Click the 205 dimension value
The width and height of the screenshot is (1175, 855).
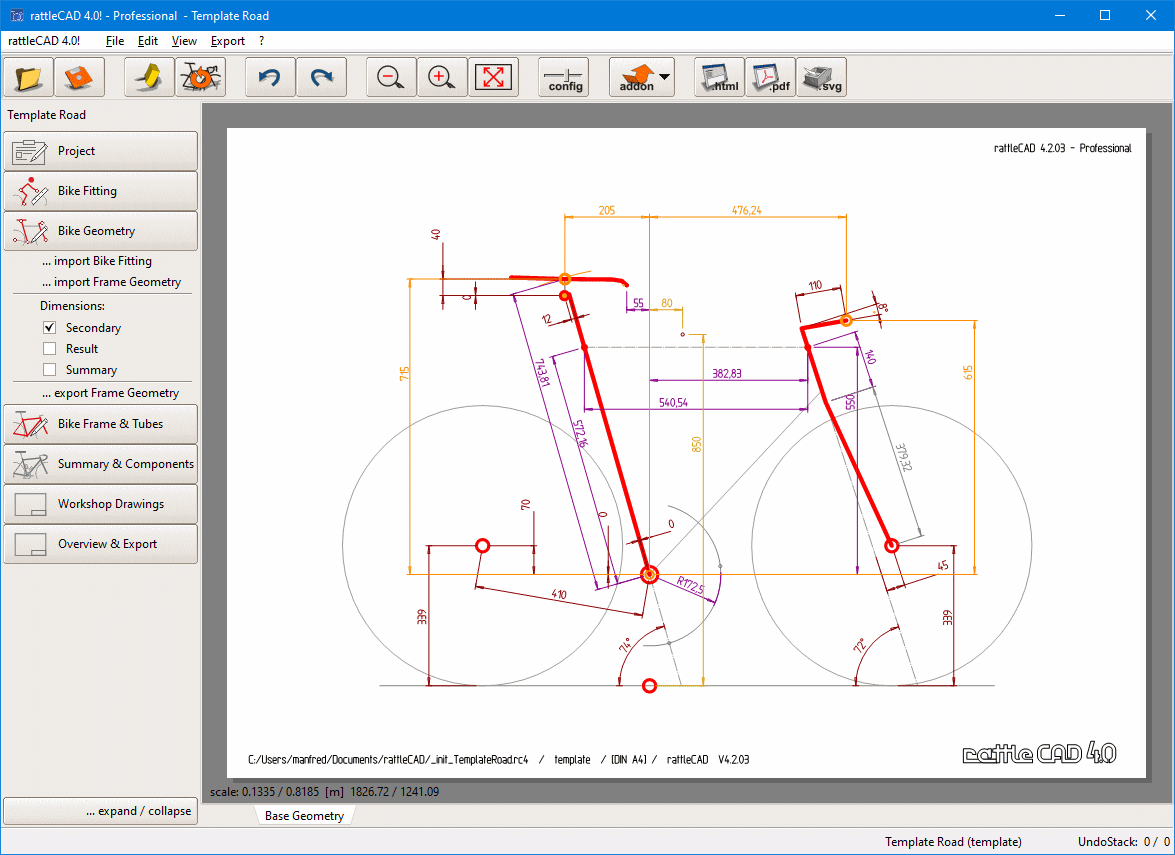point(606,211)
